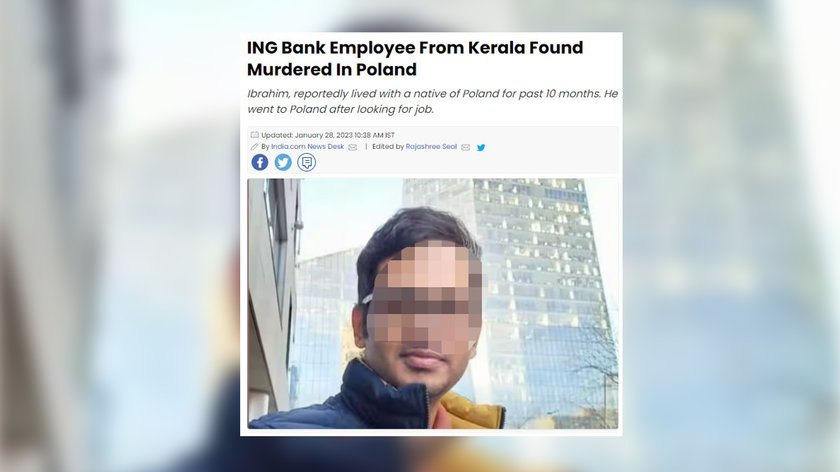Share the article on Facebook

tap(260, 162)
